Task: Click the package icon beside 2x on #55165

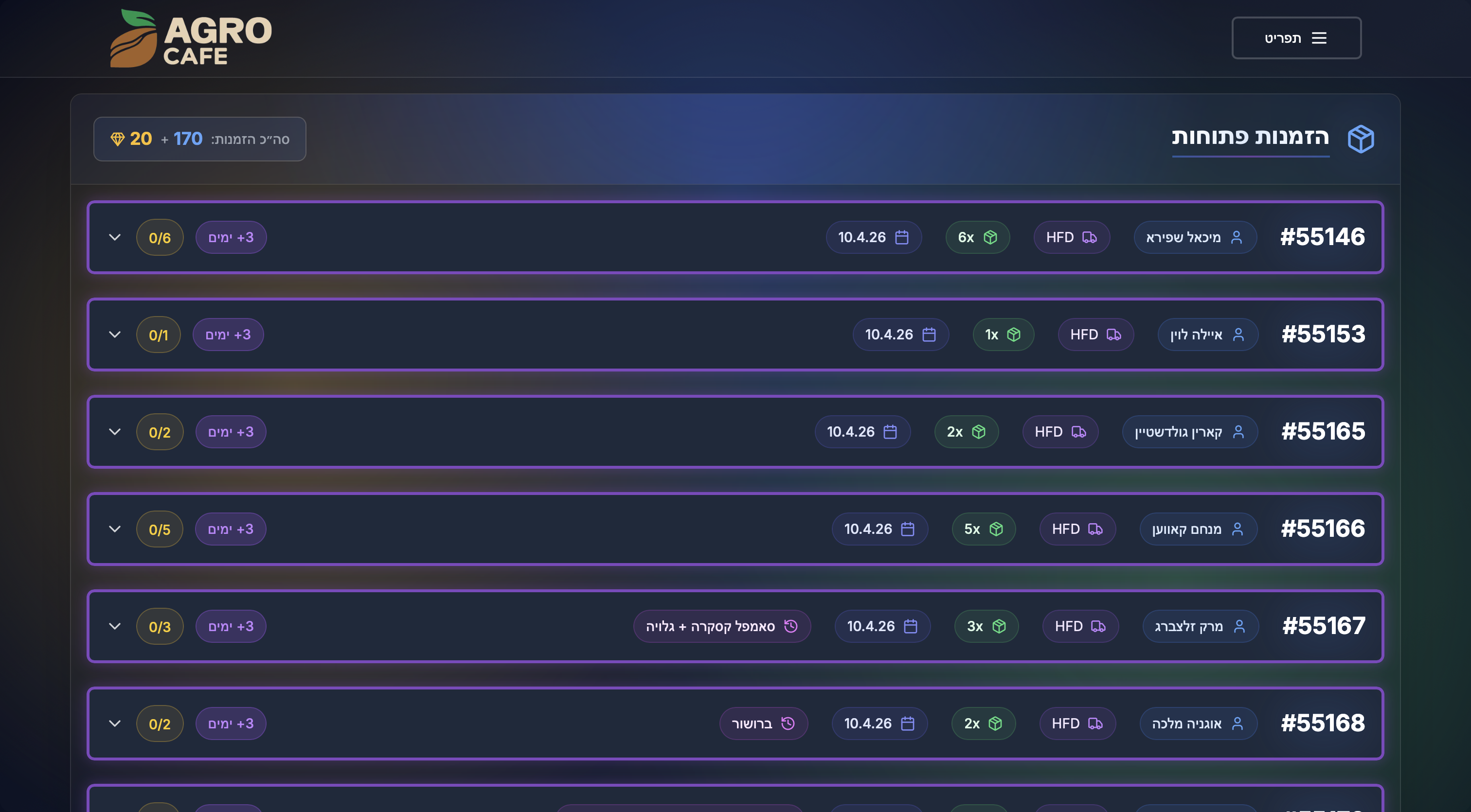Action: pyautogui.click(x=979, y=432)
